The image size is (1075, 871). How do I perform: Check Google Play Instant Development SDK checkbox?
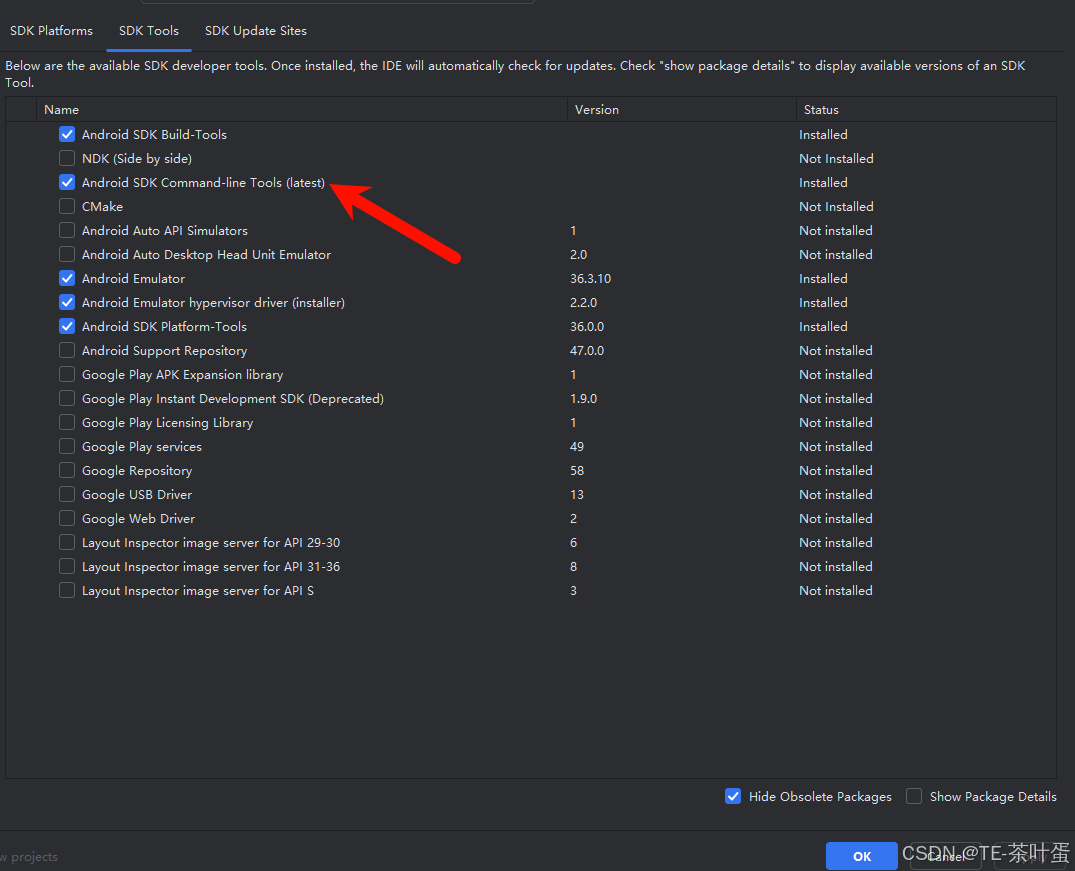click(x=67, y=398)
